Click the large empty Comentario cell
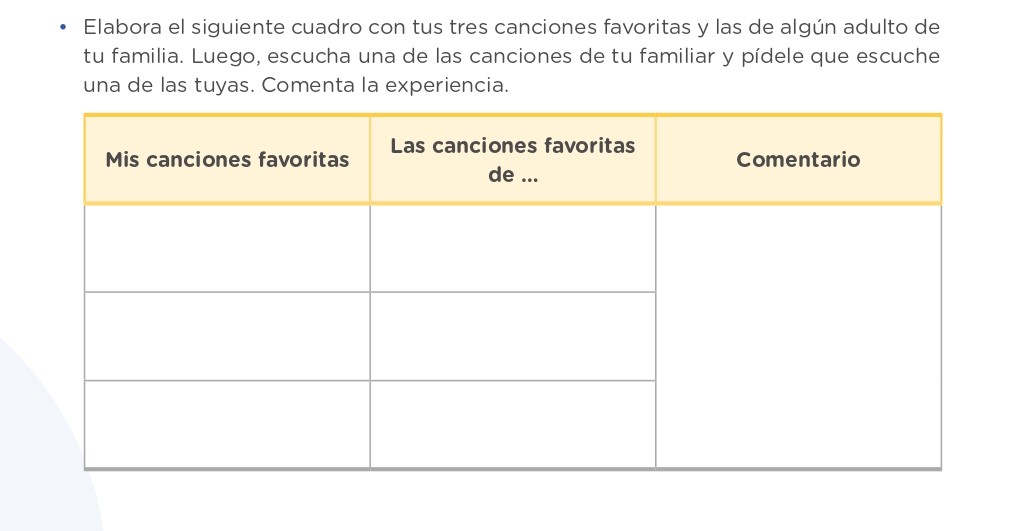Viewport: 1029px width, 531px height. point(798,336)
